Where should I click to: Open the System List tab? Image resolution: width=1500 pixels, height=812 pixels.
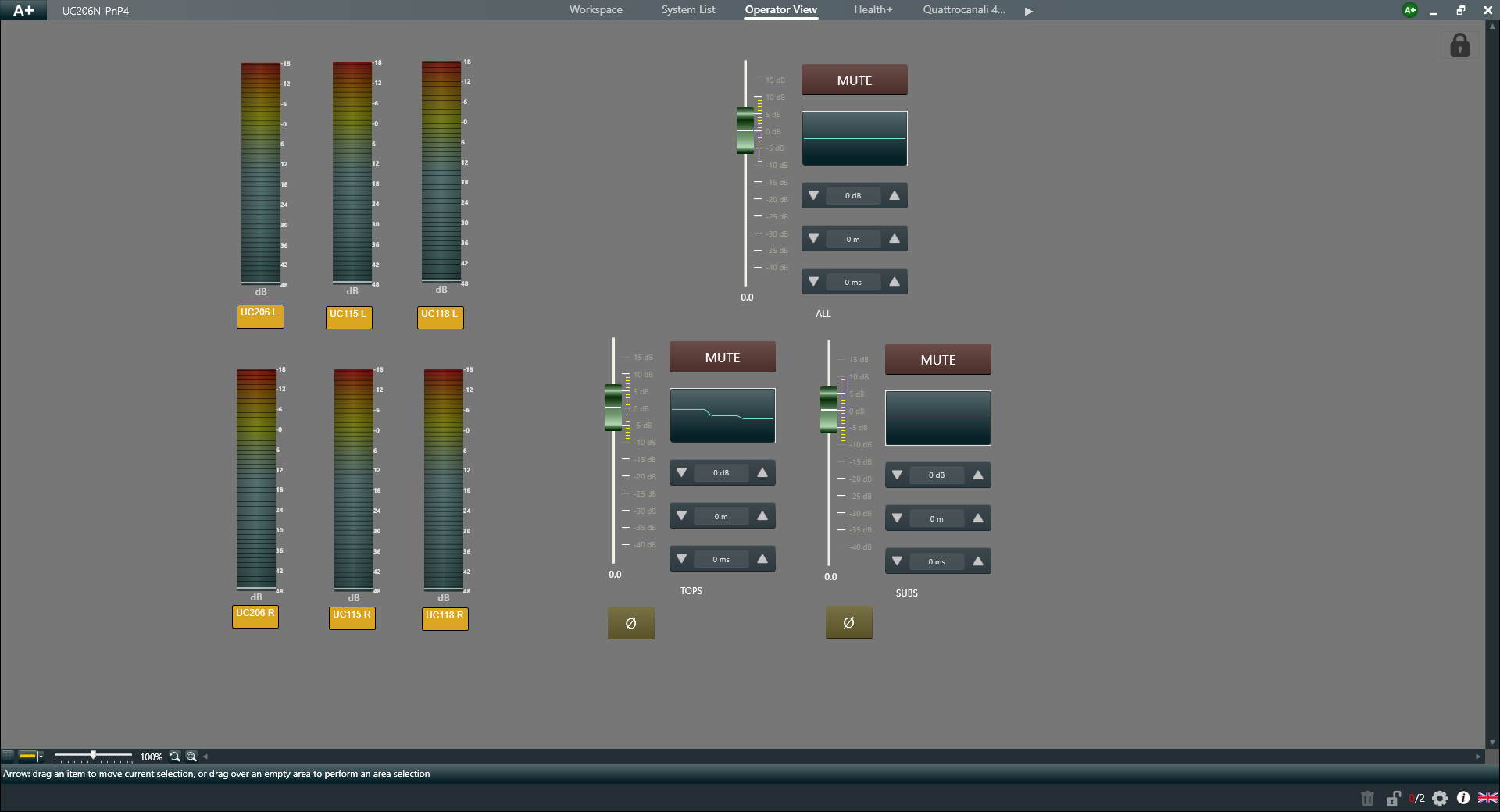687,10
